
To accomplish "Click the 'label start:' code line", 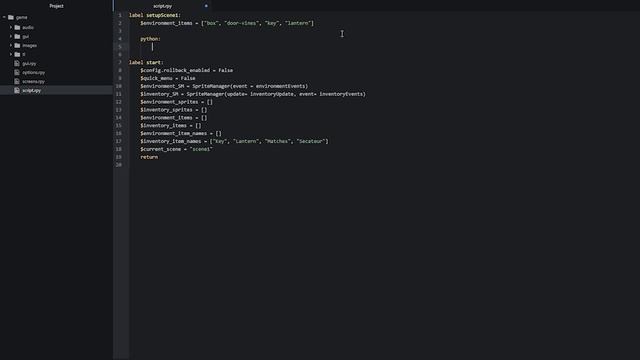I will coord(146,62).
